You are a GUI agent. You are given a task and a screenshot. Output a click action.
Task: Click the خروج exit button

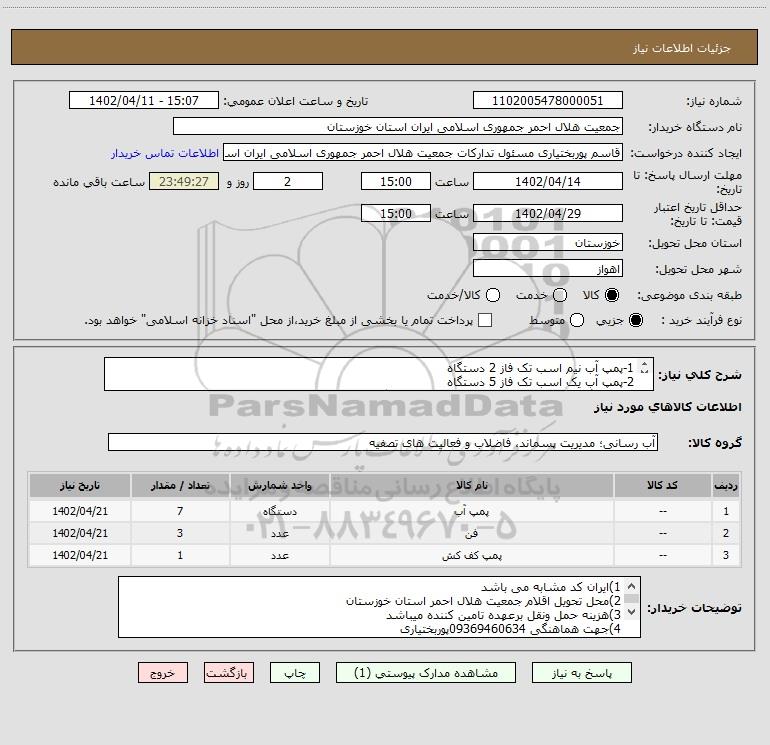[x=163, y=673]
